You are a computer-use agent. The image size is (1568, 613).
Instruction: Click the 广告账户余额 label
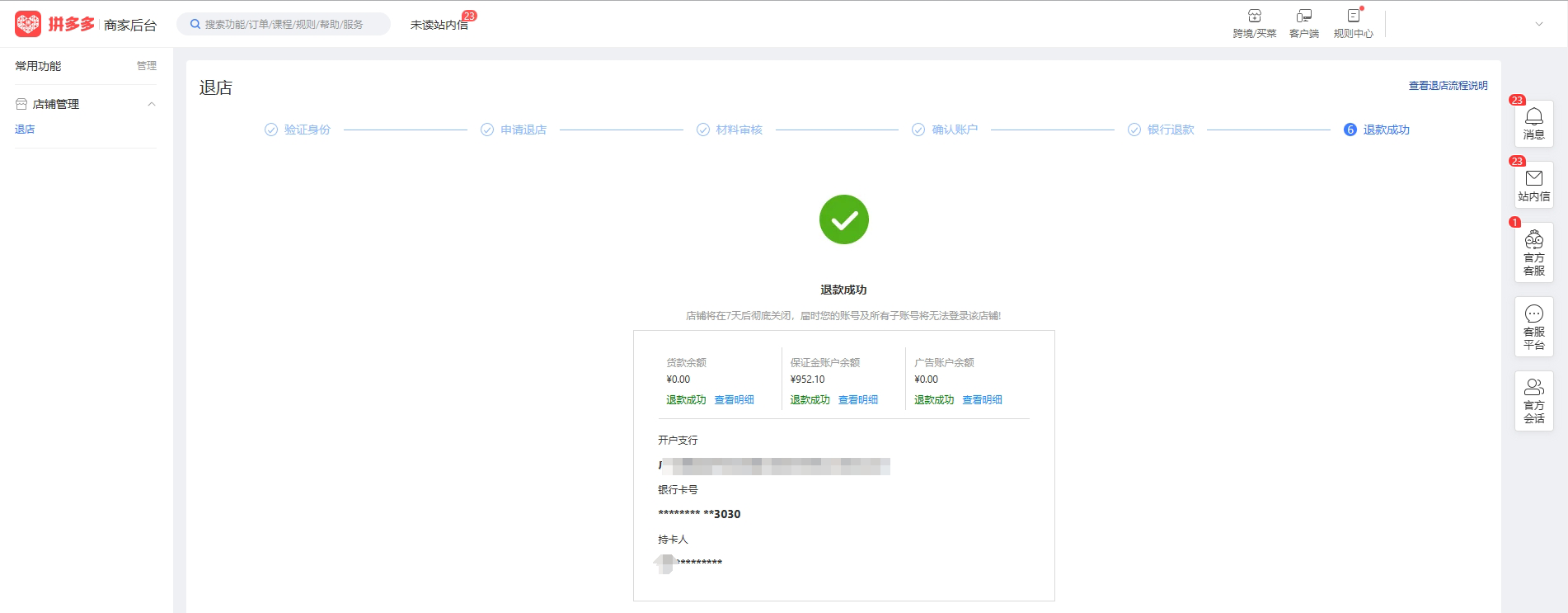944,363
